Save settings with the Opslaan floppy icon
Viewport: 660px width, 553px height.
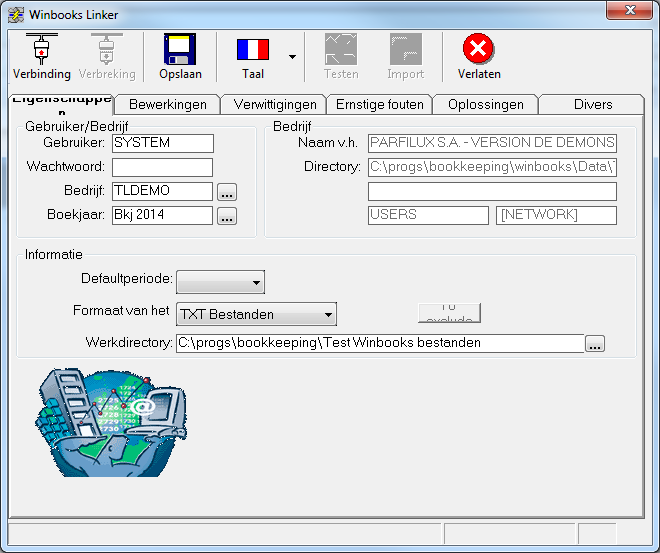tap(180, 49)
